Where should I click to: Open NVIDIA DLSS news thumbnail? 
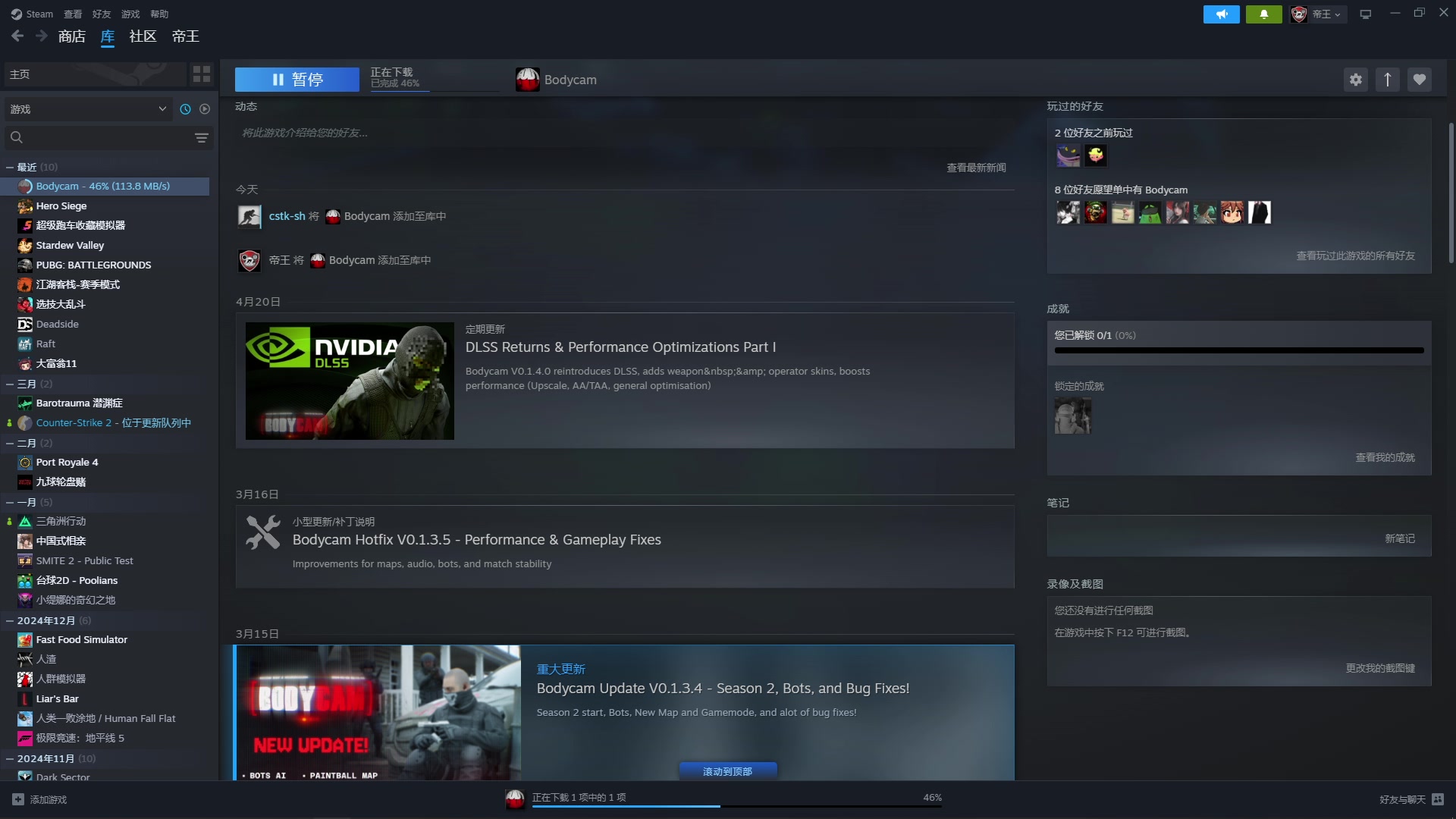pos(350,381)
